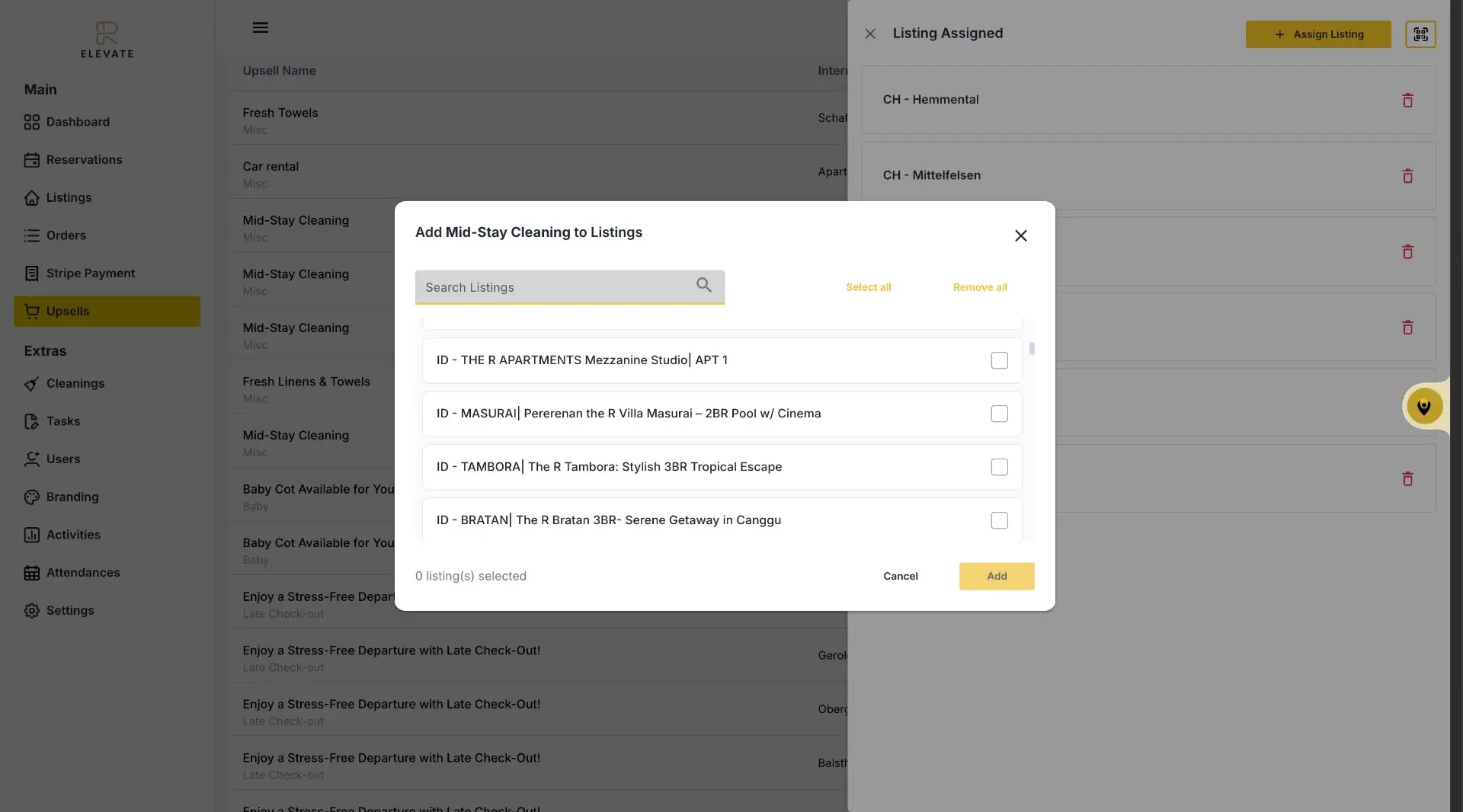Image resolution: width=1463 pixels, height=812 pixels.
Task: Delete CH - Hemmental using its trash icon
Action: [x=1407, y=100]
